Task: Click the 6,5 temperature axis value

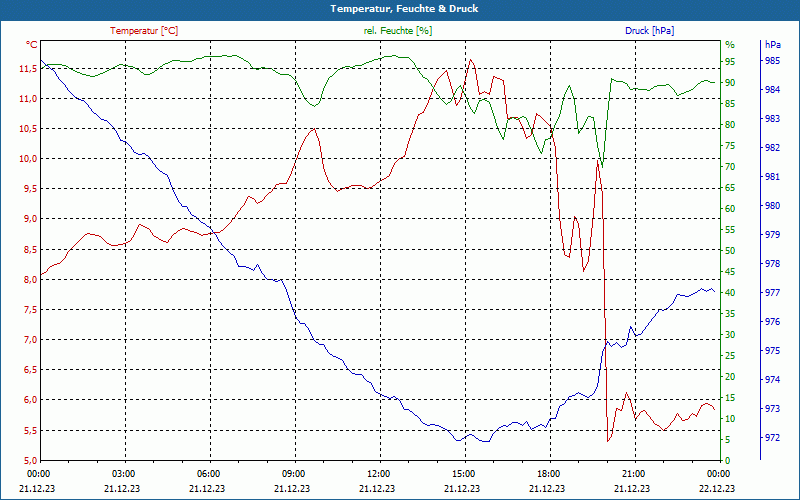Action: [30, 370]
